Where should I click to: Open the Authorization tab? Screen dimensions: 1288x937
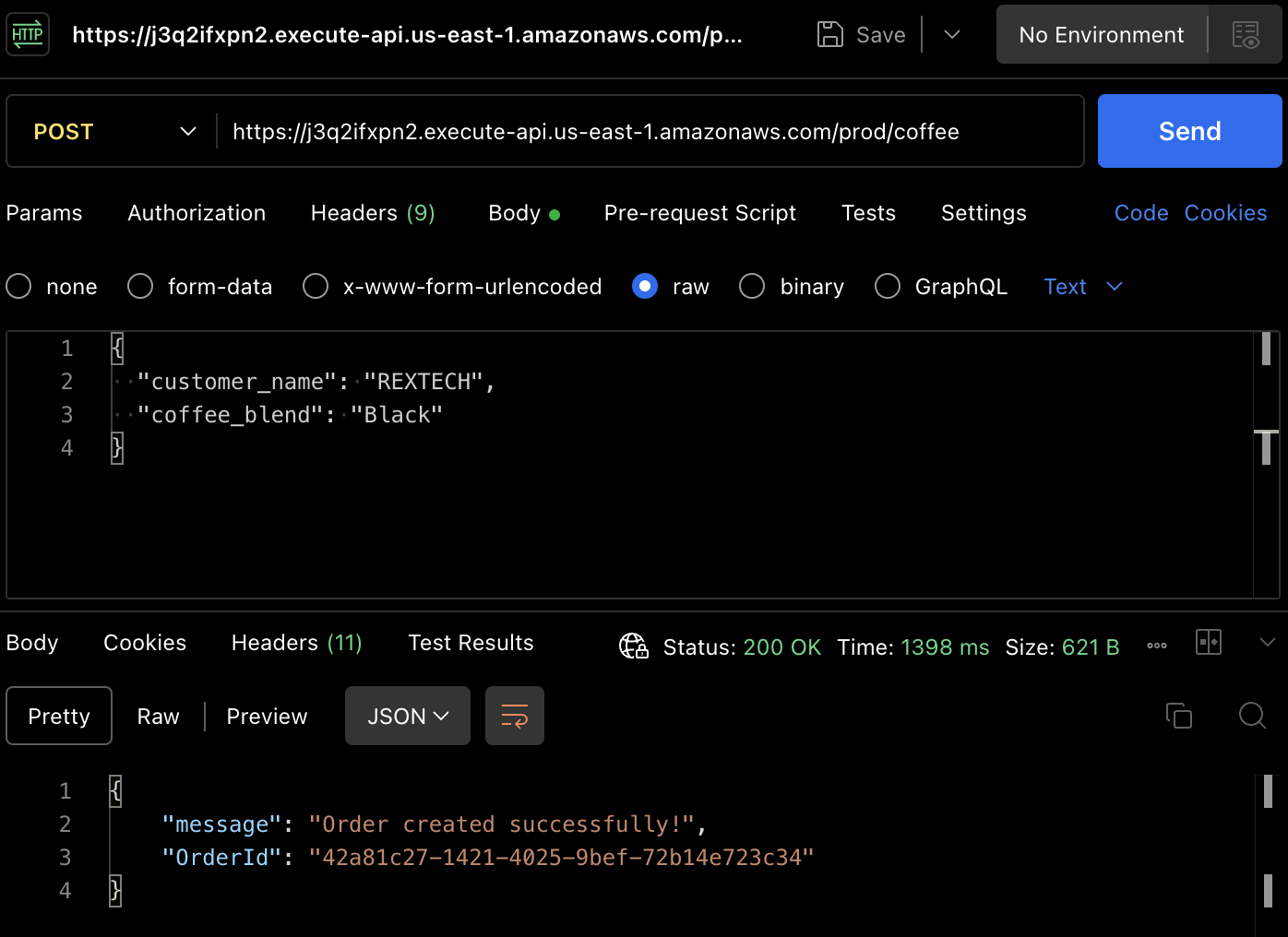tap(197, 213)
